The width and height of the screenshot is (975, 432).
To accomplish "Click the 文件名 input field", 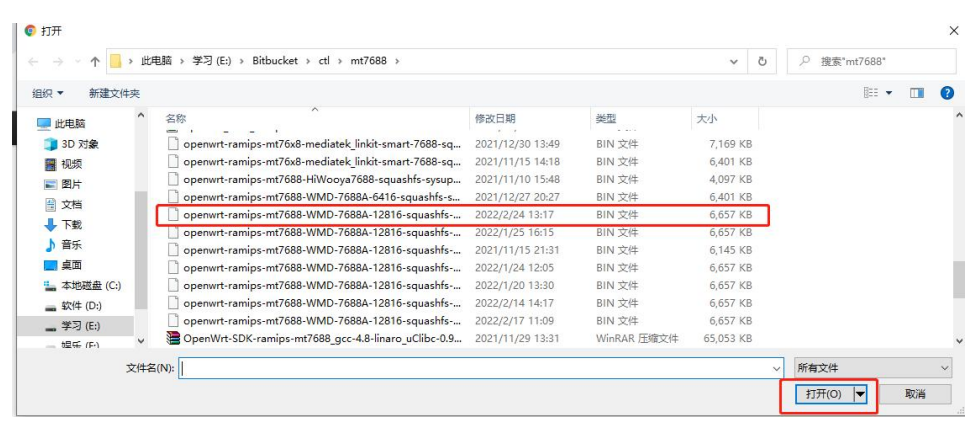I will (x=476, y=368).
